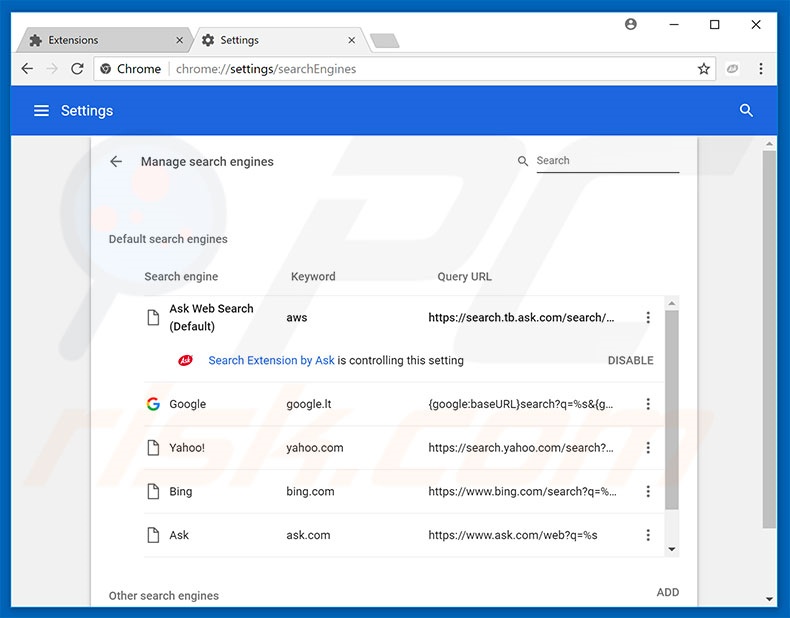The height and width of the screenshot is (618, 790).
Task: Click the bing.com keyword
Action: pyautogui.click(x=310, y=492)
